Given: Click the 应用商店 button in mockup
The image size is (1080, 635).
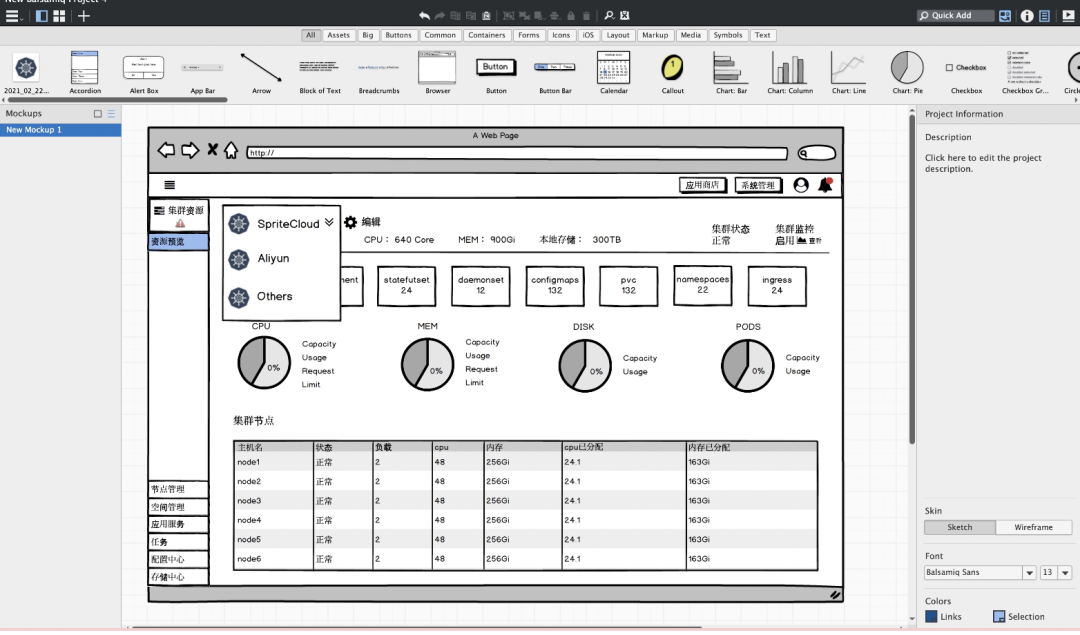Looking at the screenshot, I should 702,185.
